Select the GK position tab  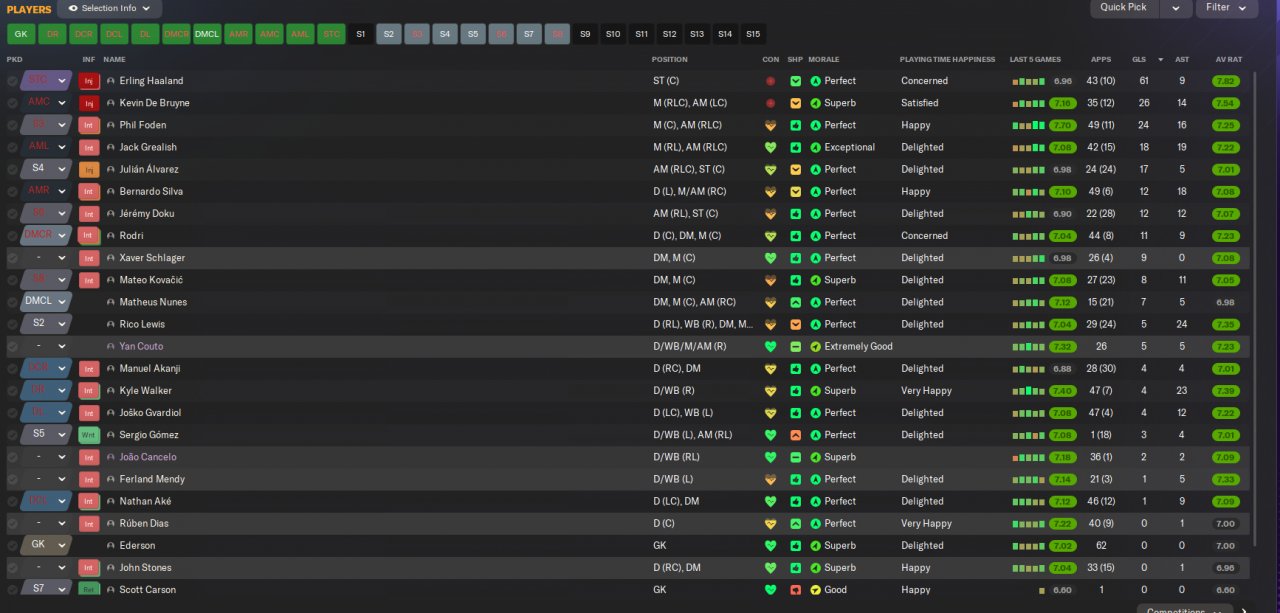[x=21, y=34]
